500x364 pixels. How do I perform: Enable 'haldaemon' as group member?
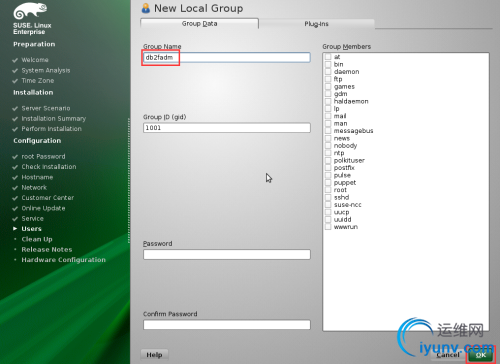click(328, 101)
